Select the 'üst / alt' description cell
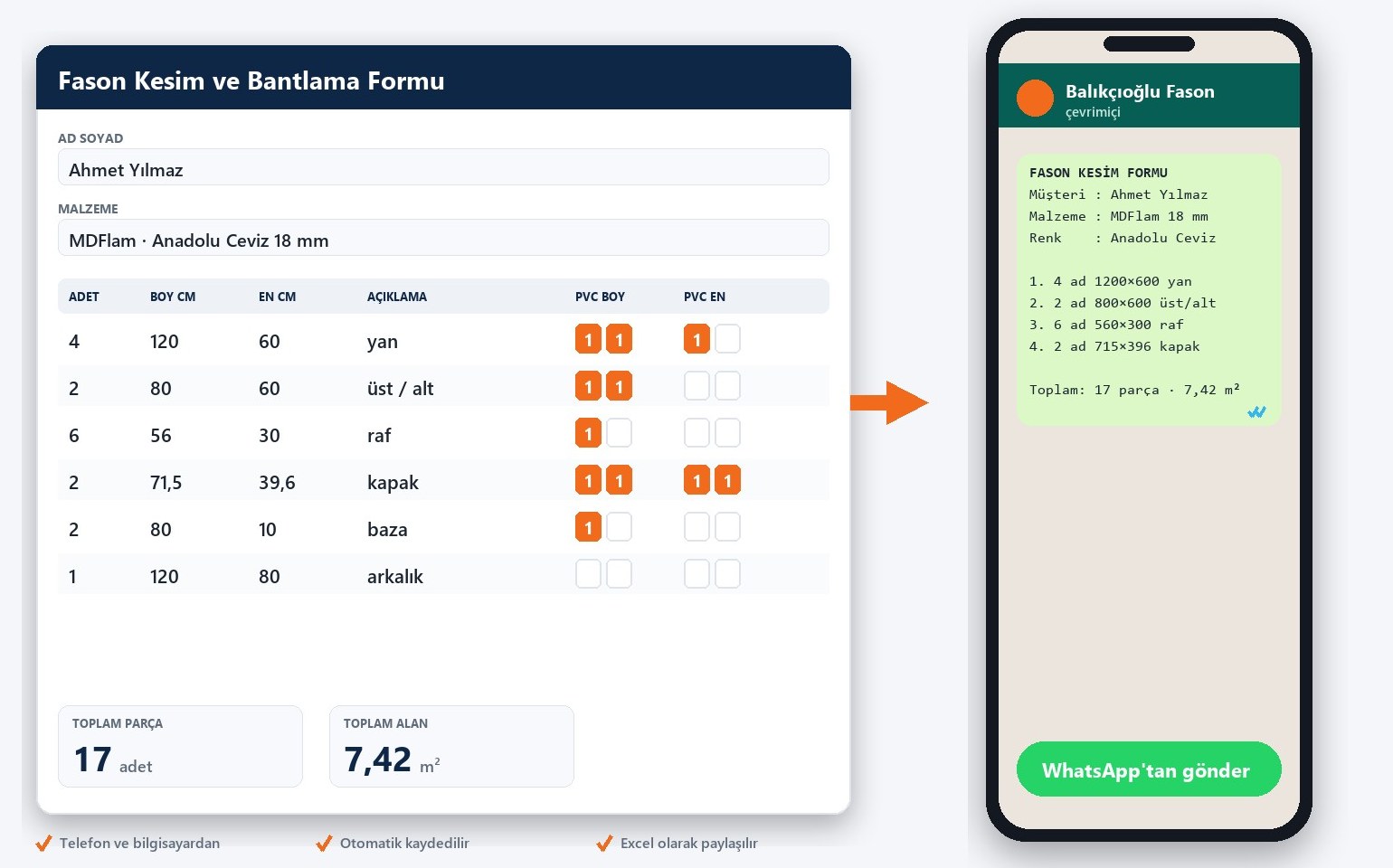Screen dimensions: 1393x868 [x=400, y=389]
